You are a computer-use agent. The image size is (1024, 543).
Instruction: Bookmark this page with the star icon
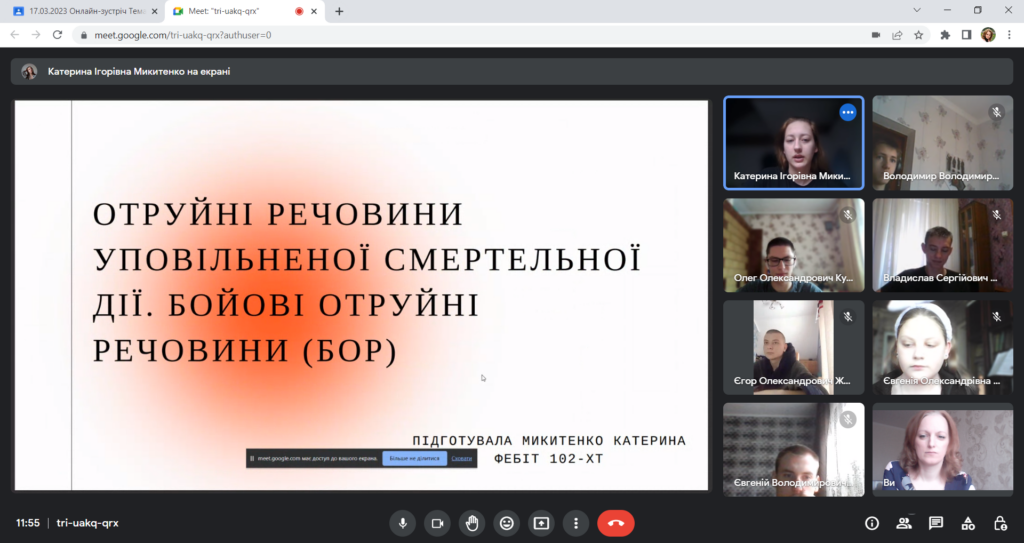[919, 34]
